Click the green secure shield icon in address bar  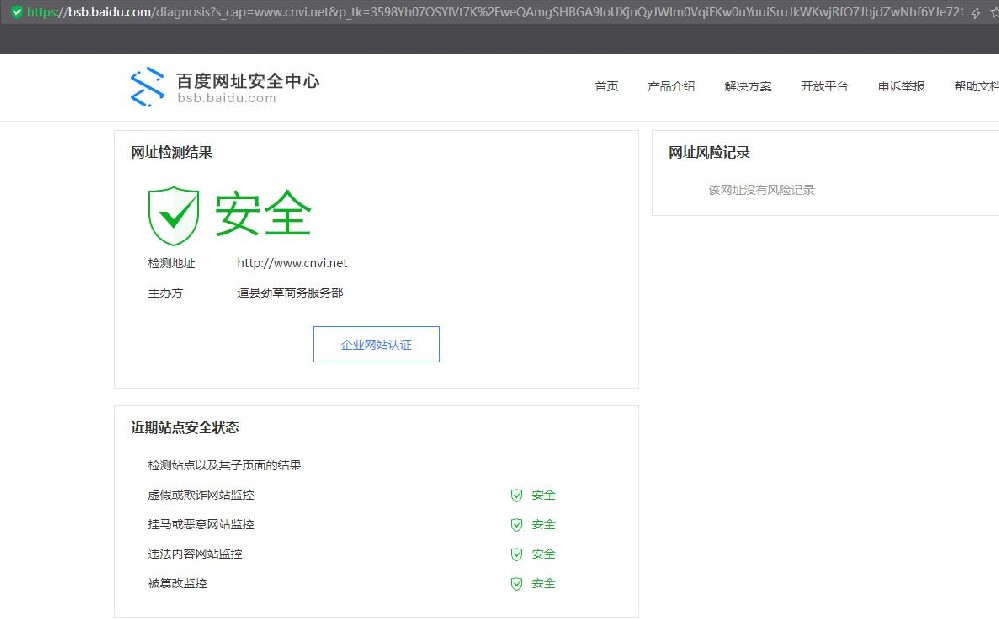tap(17, 11)
